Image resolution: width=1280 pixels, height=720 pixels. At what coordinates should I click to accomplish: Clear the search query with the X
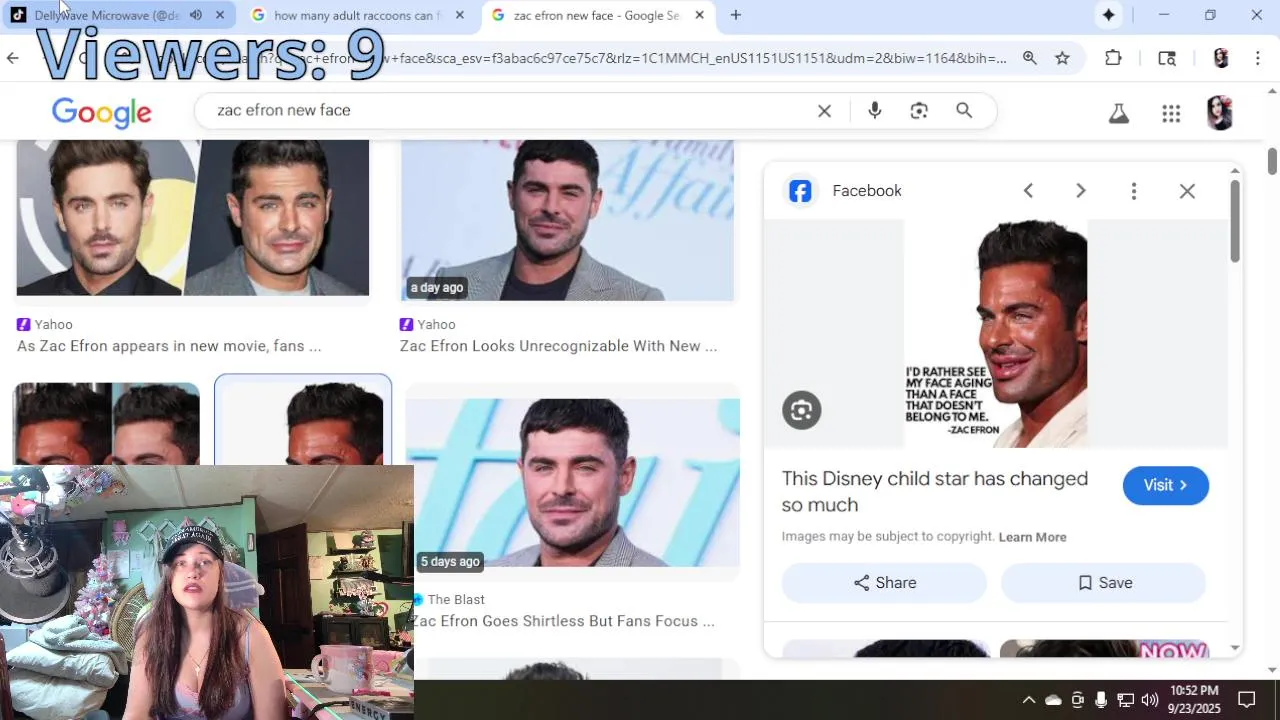824,111
